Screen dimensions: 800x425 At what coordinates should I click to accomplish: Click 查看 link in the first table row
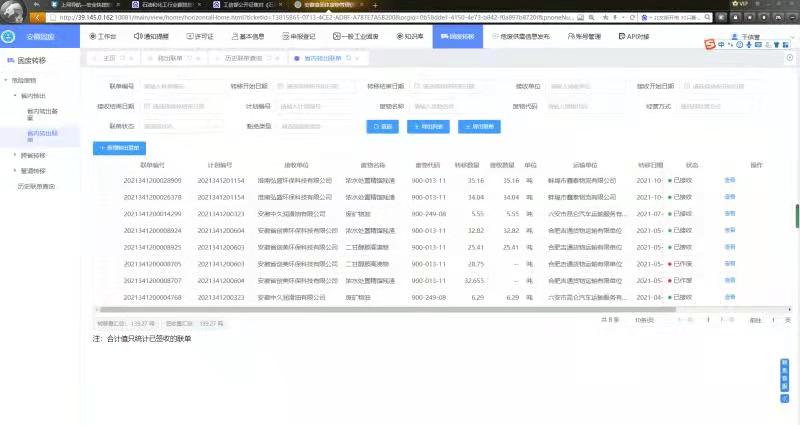tap(730, 180)
